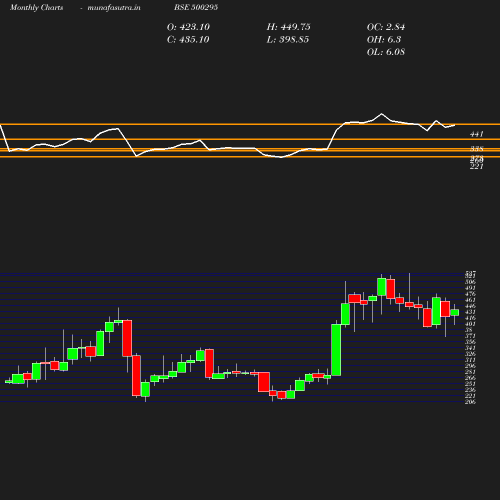Viewport: 500px width, 500px height.
Task: Click the 'munafasutra.in' site label
Action: tap(114, 7)
